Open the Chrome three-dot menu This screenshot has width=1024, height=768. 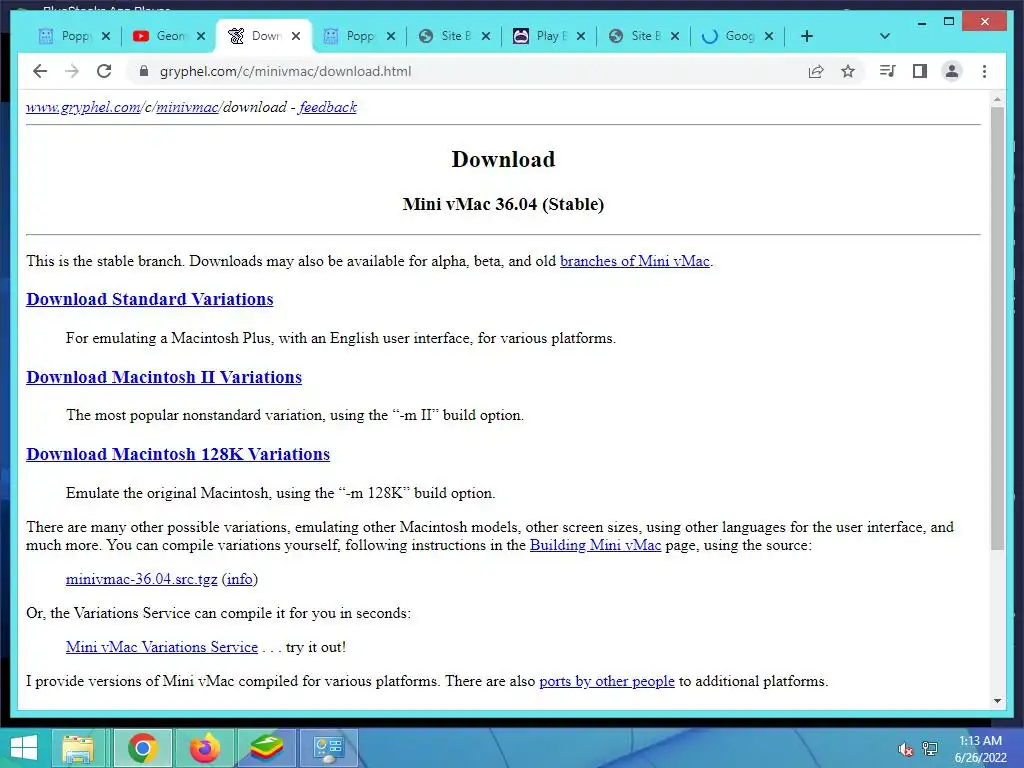point(984,71)
